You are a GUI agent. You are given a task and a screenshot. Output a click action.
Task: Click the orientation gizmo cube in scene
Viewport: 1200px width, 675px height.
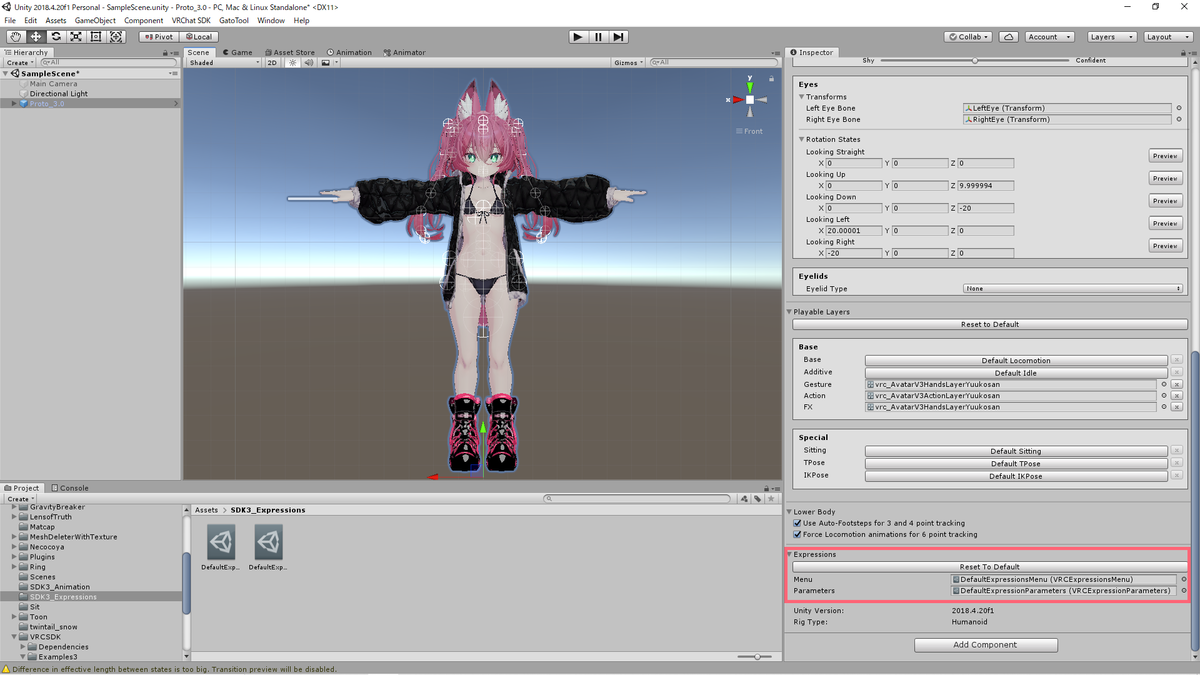pos(750,99)
